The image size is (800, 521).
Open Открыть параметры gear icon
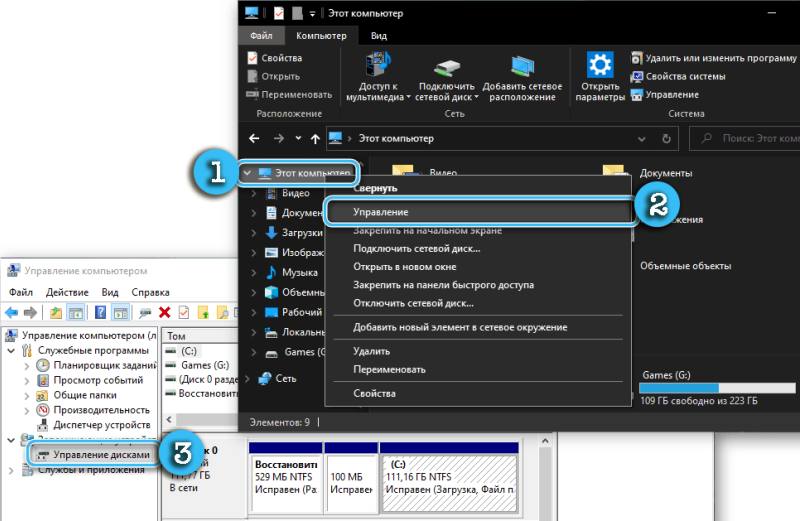pyautogui.click(x=599, y=64)
